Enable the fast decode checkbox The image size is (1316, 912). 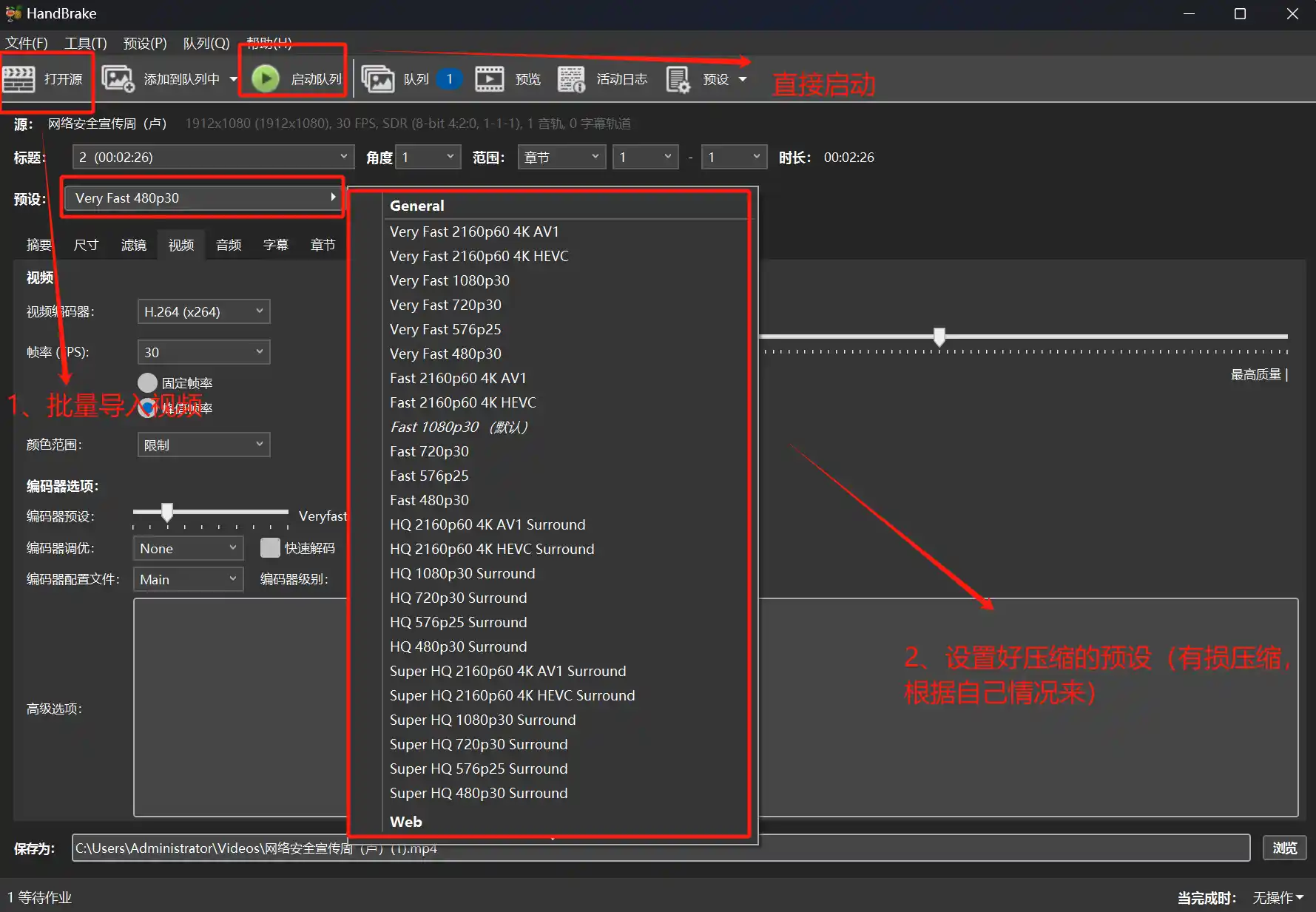(270, 548)
